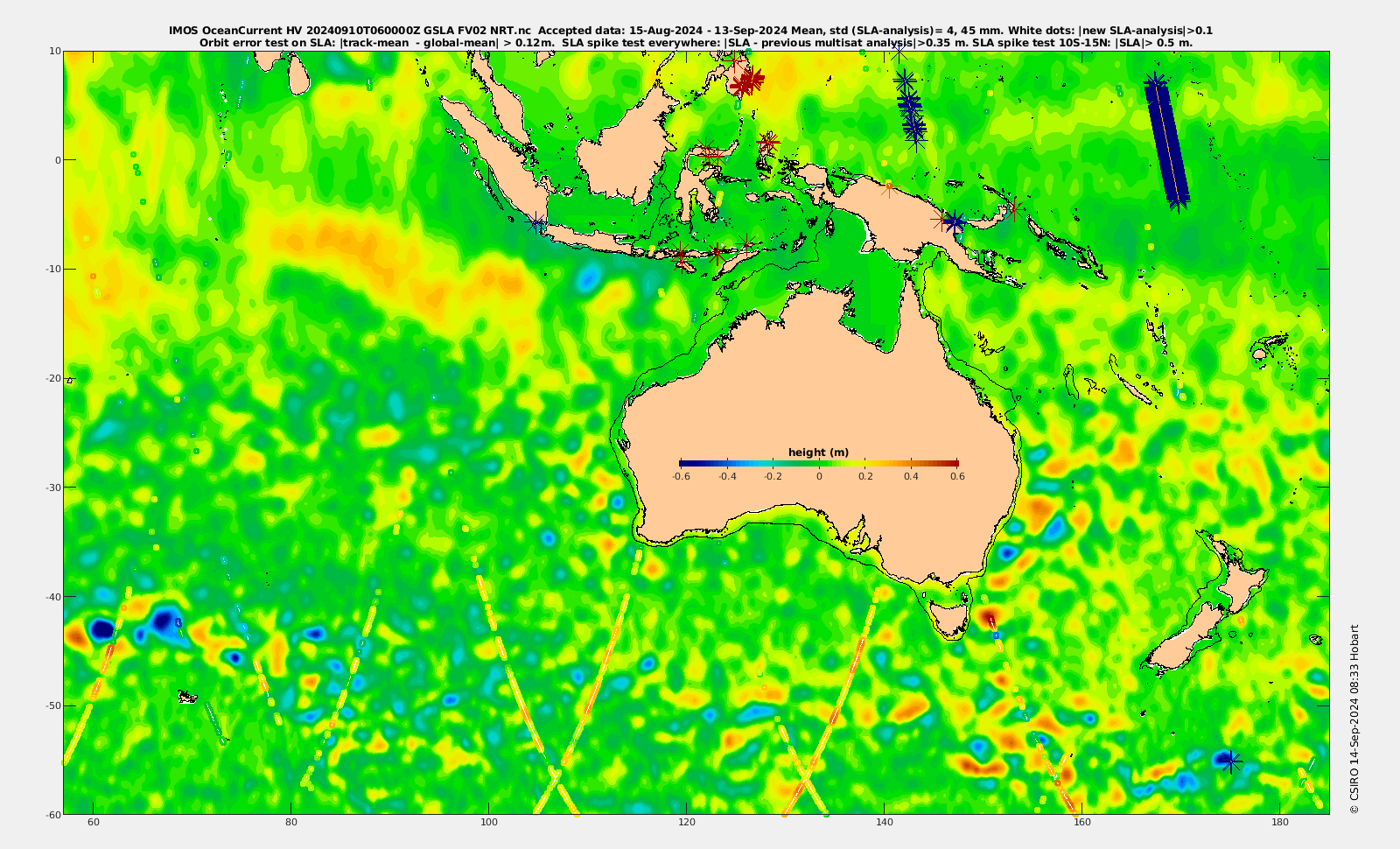The width and height of the screenshot is (1400, 849).
Task: Click latitude tick label -30
Action: click(x=52, y=487)
